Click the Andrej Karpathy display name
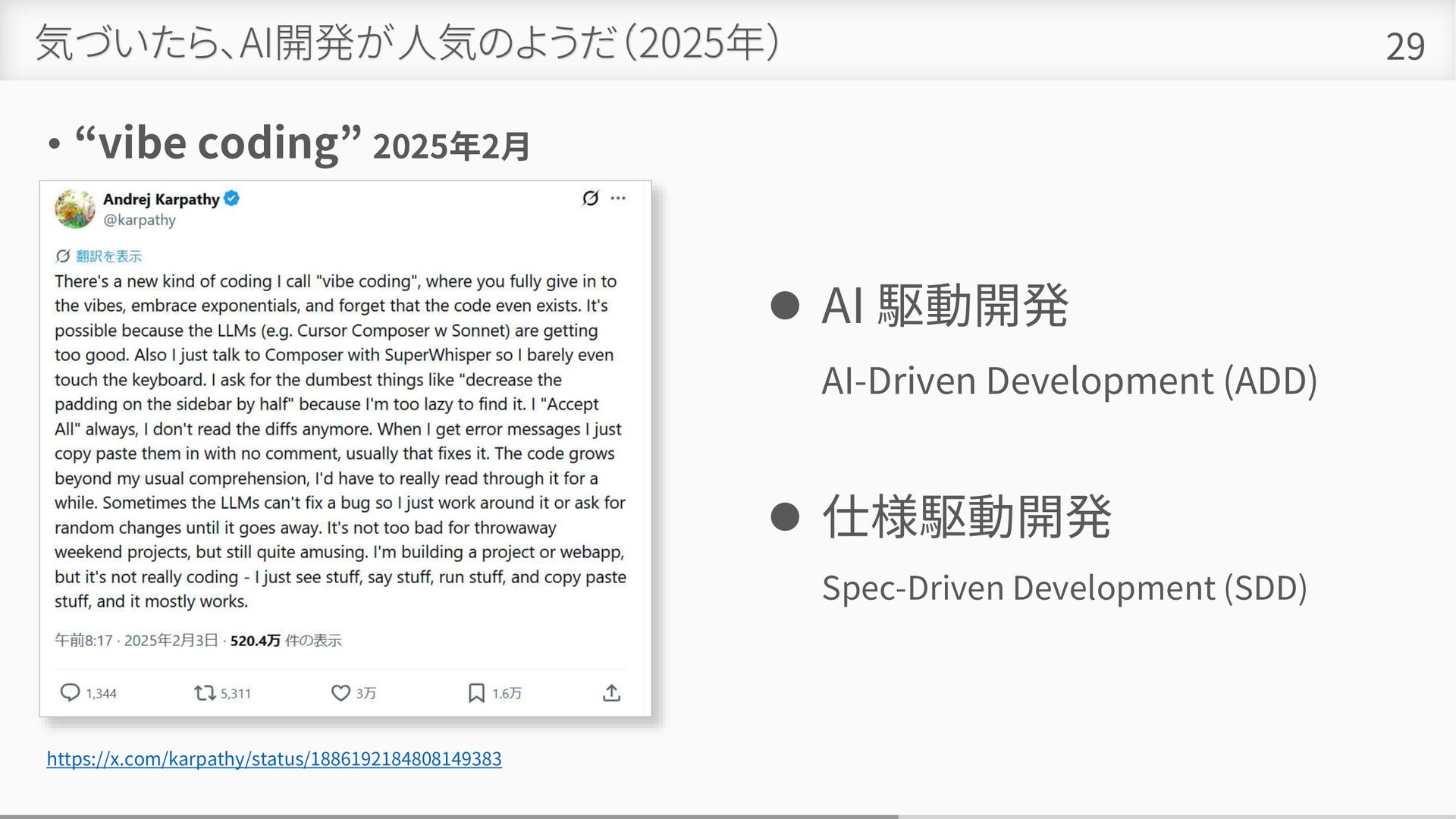This screenshot has height=819, width=1456. click(x=161, y=199)
